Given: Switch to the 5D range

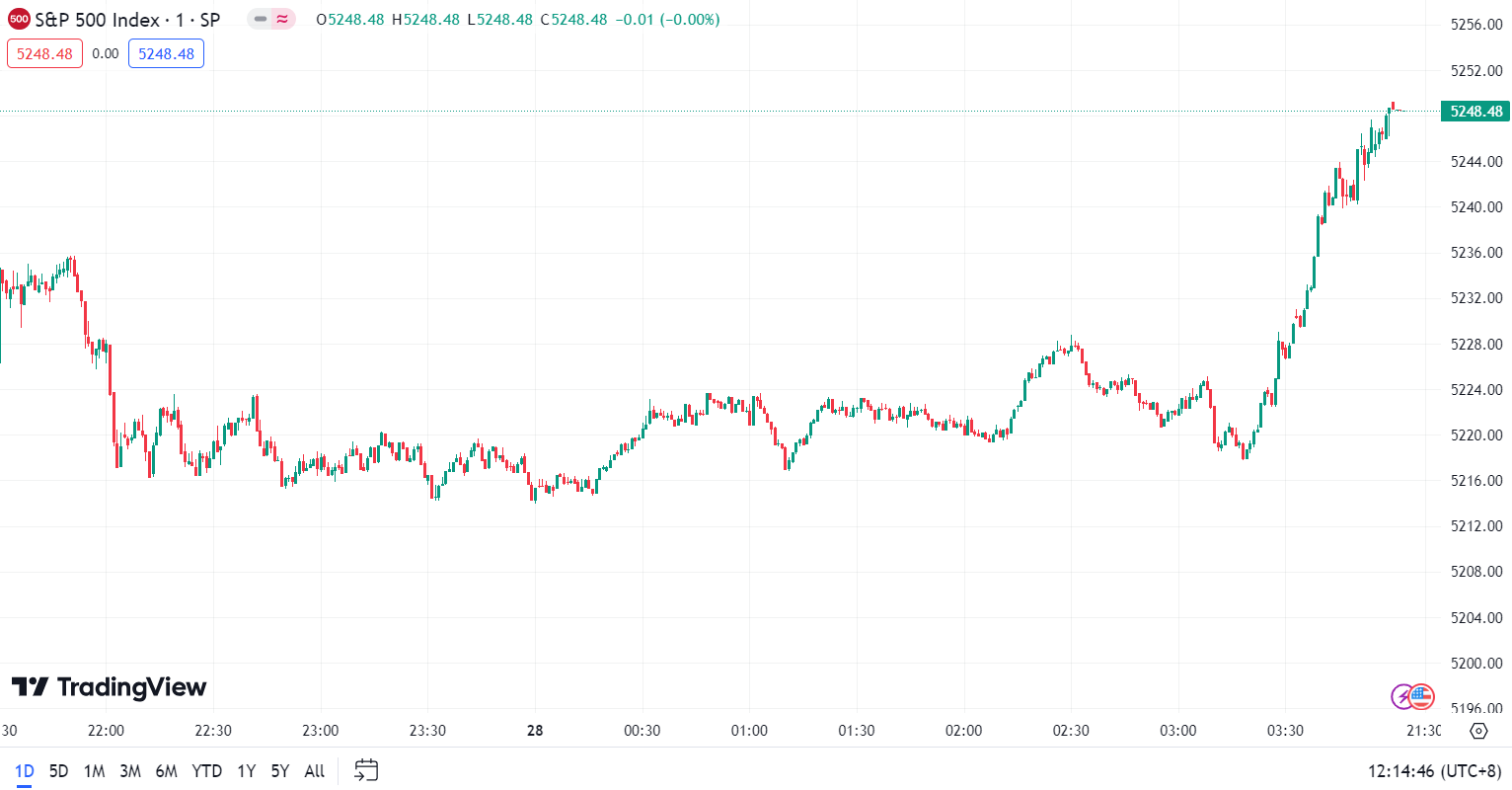Looking at the screenshot, I should click(58, 771).
